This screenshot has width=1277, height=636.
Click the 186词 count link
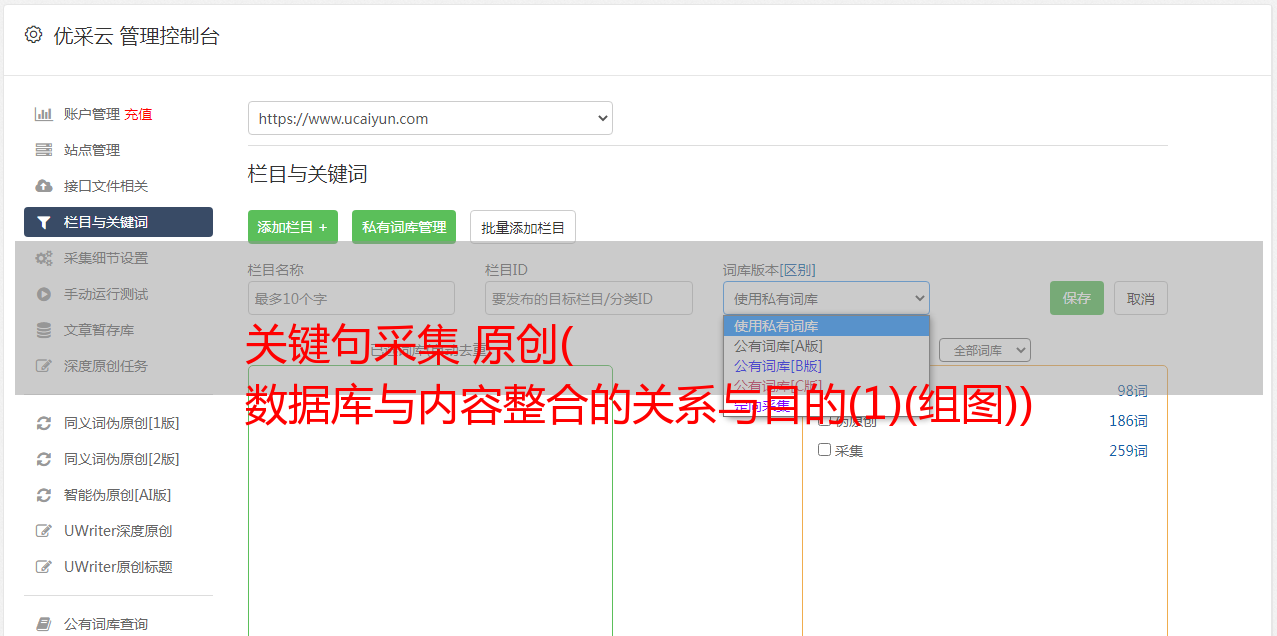1128,421
